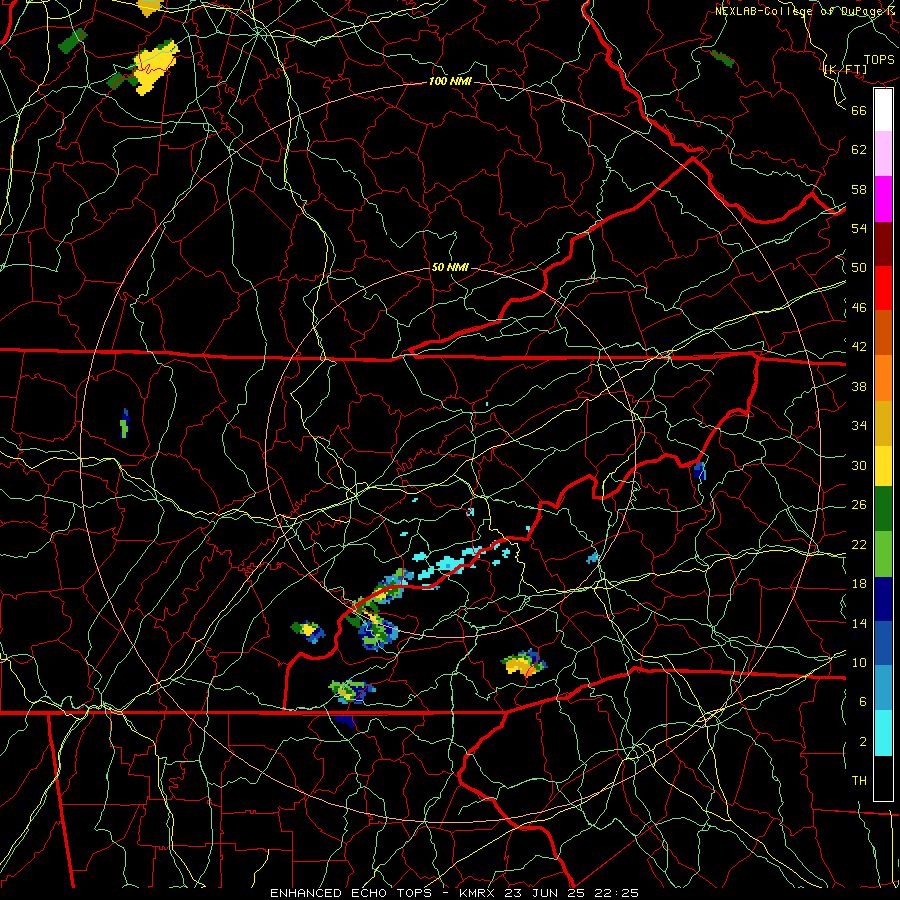Image resolution: width=900 pixels, height=900 pixels.
Task: Click the '100 NMI' range ring label
Action: [x=450, y=82]
